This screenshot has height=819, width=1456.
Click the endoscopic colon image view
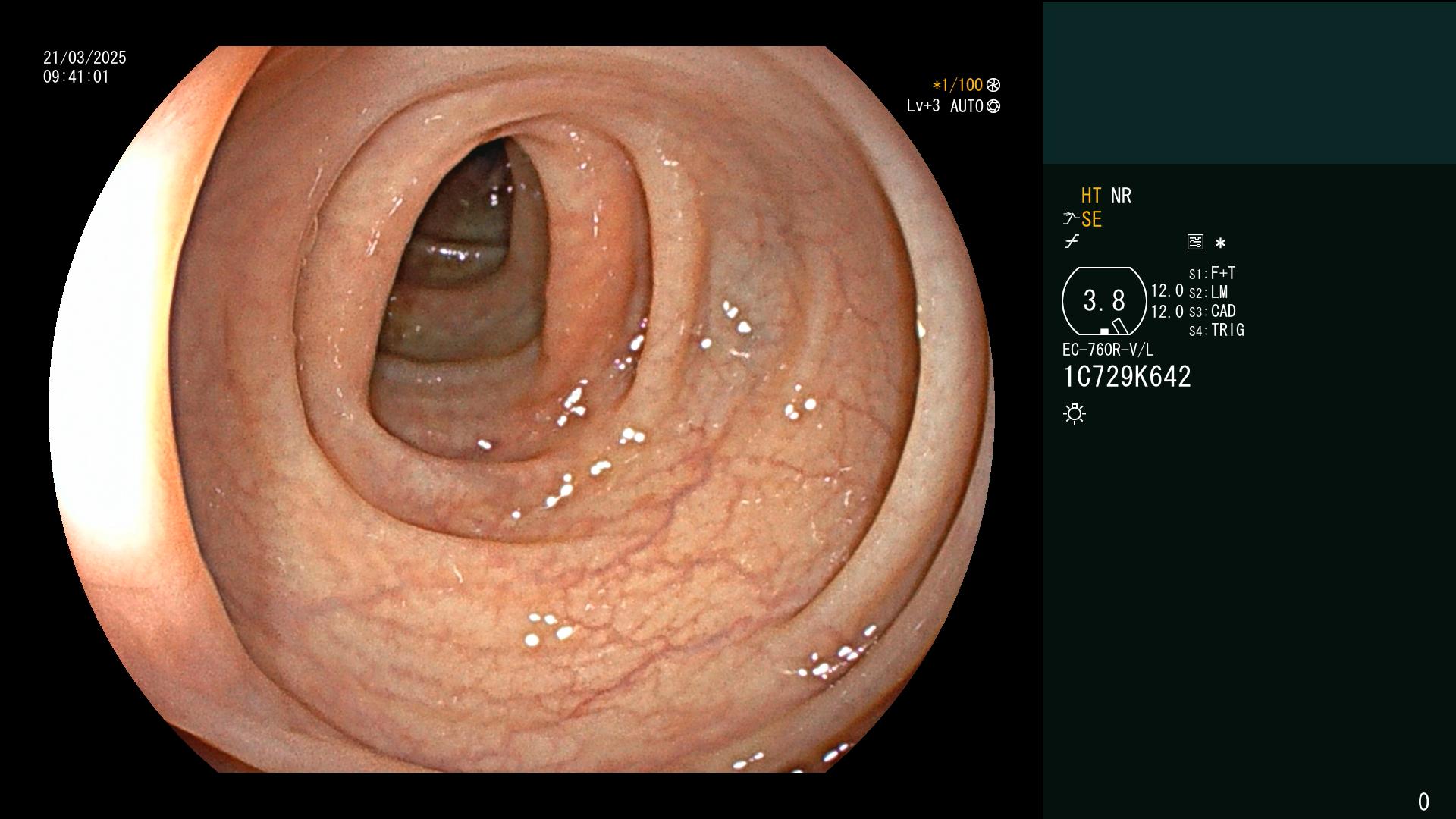pos(522,409)
